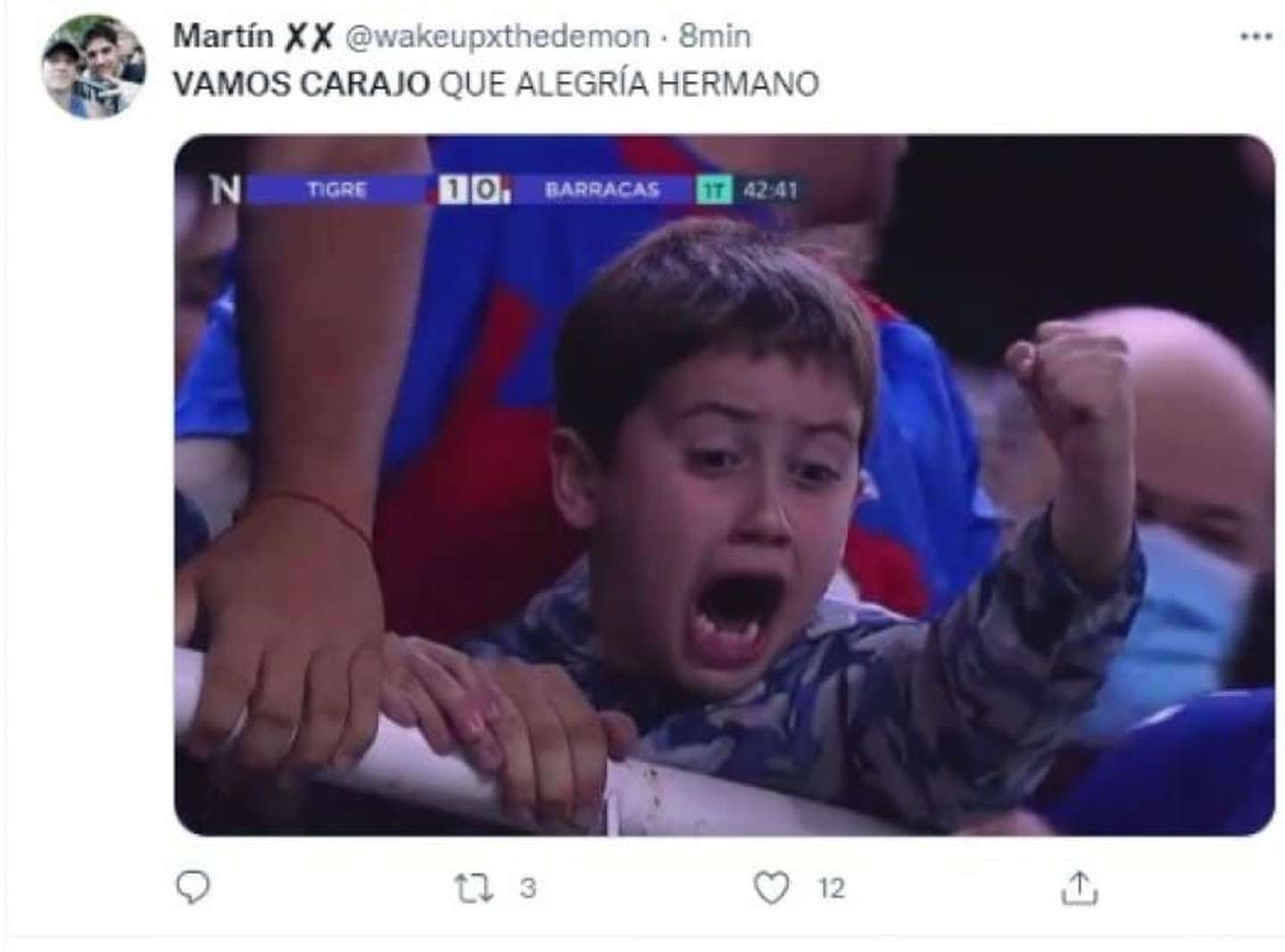Click the TIGRE team label on scoreboard
Screen dimensions: 1285x952
pyautogui.click(x=336, y=190)
